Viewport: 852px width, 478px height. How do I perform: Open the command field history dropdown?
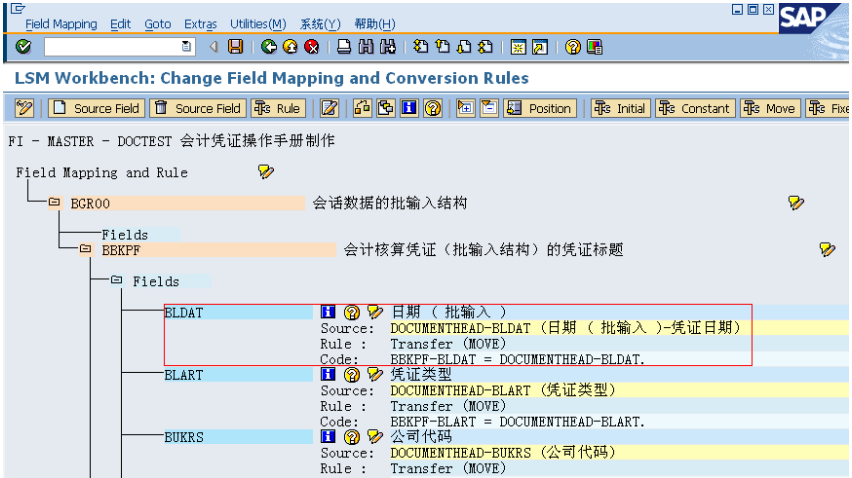click(x=186, y=47)
